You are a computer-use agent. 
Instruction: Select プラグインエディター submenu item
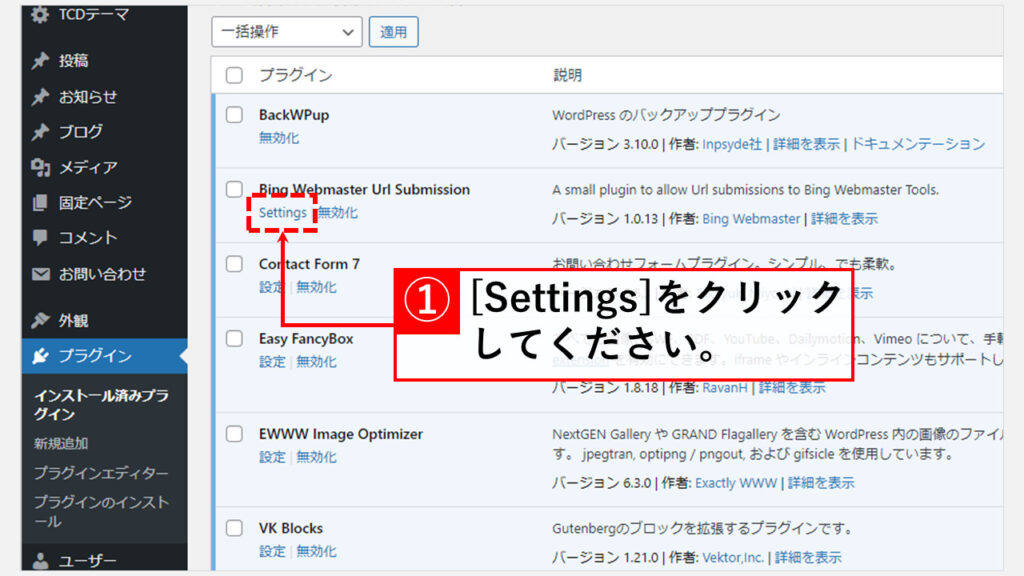pos(101,473)
